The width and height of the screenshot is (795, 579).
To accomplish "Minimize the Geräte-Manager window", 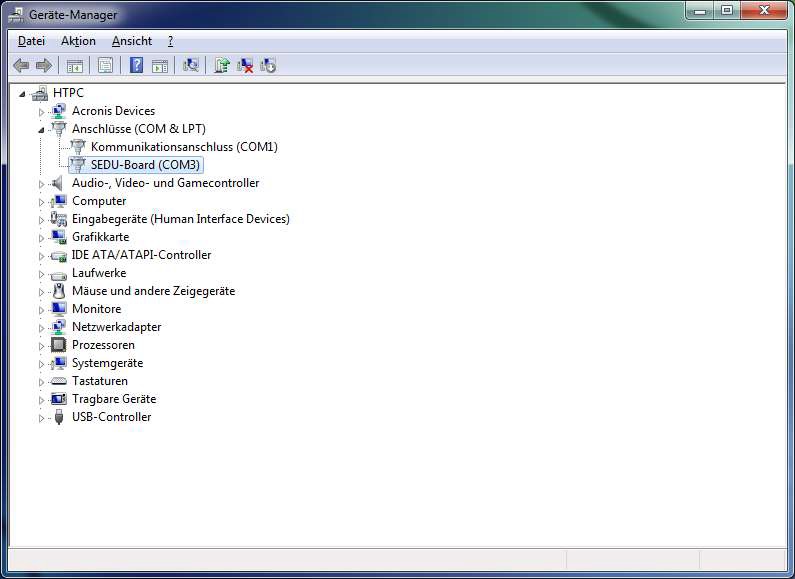I will [x=700, y=10].
